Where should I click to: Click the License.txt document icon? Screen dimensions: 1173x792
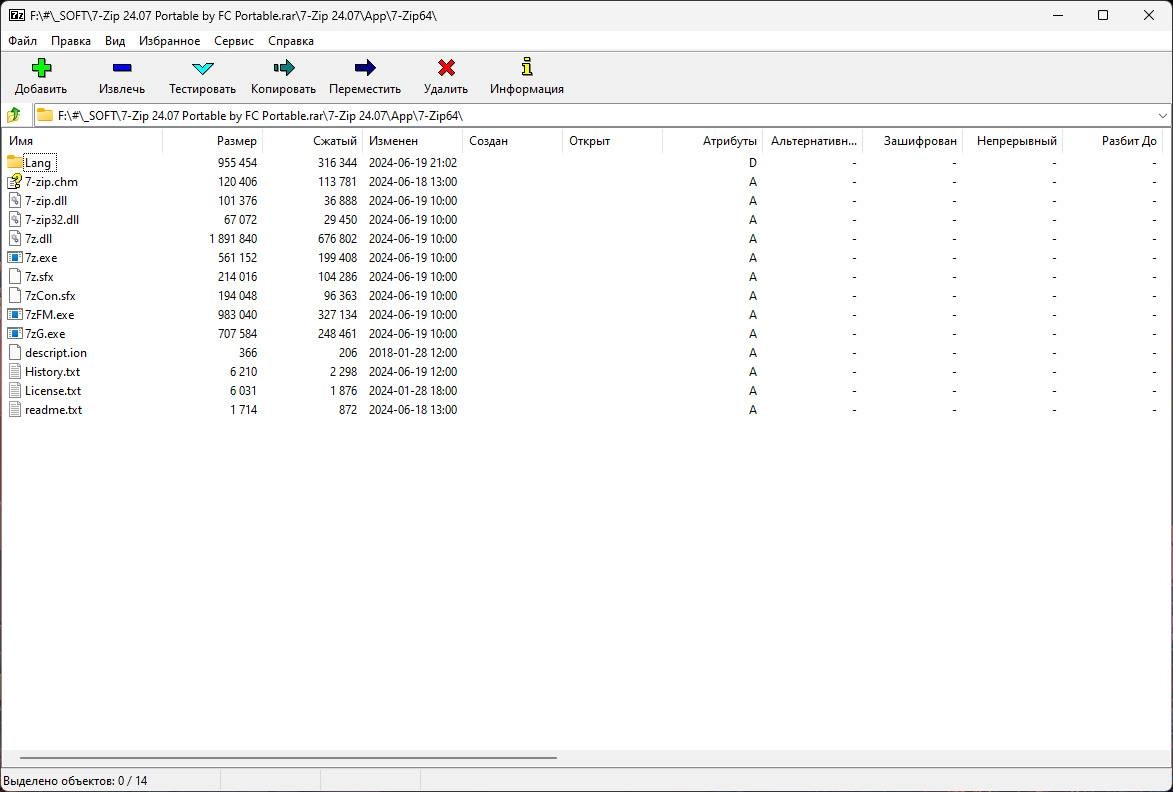14,390
